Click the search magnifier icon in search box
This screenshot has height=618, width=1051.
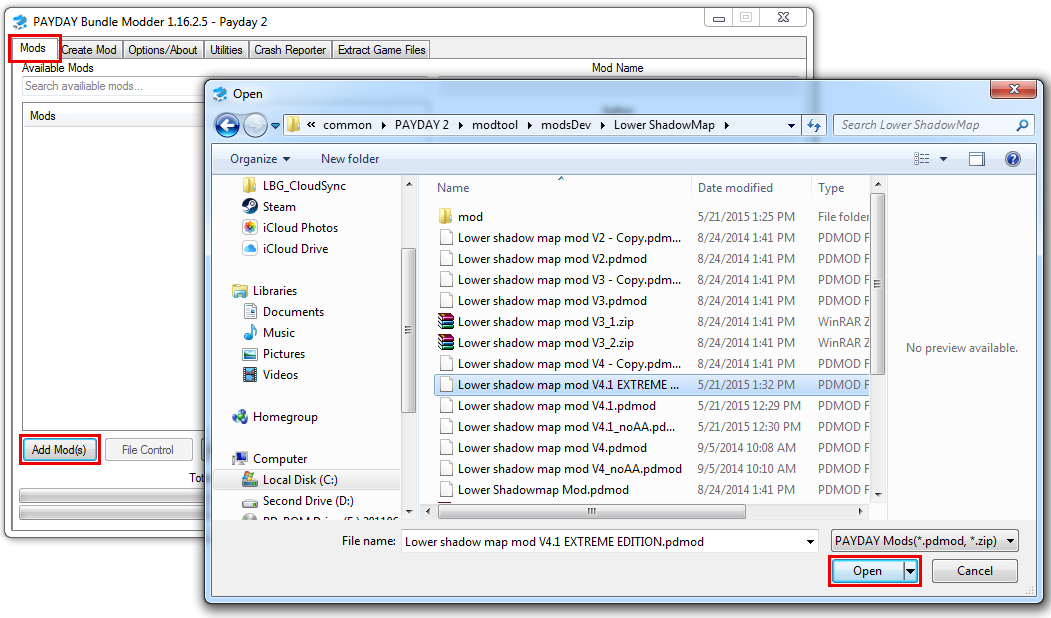tap(1022, 125)
